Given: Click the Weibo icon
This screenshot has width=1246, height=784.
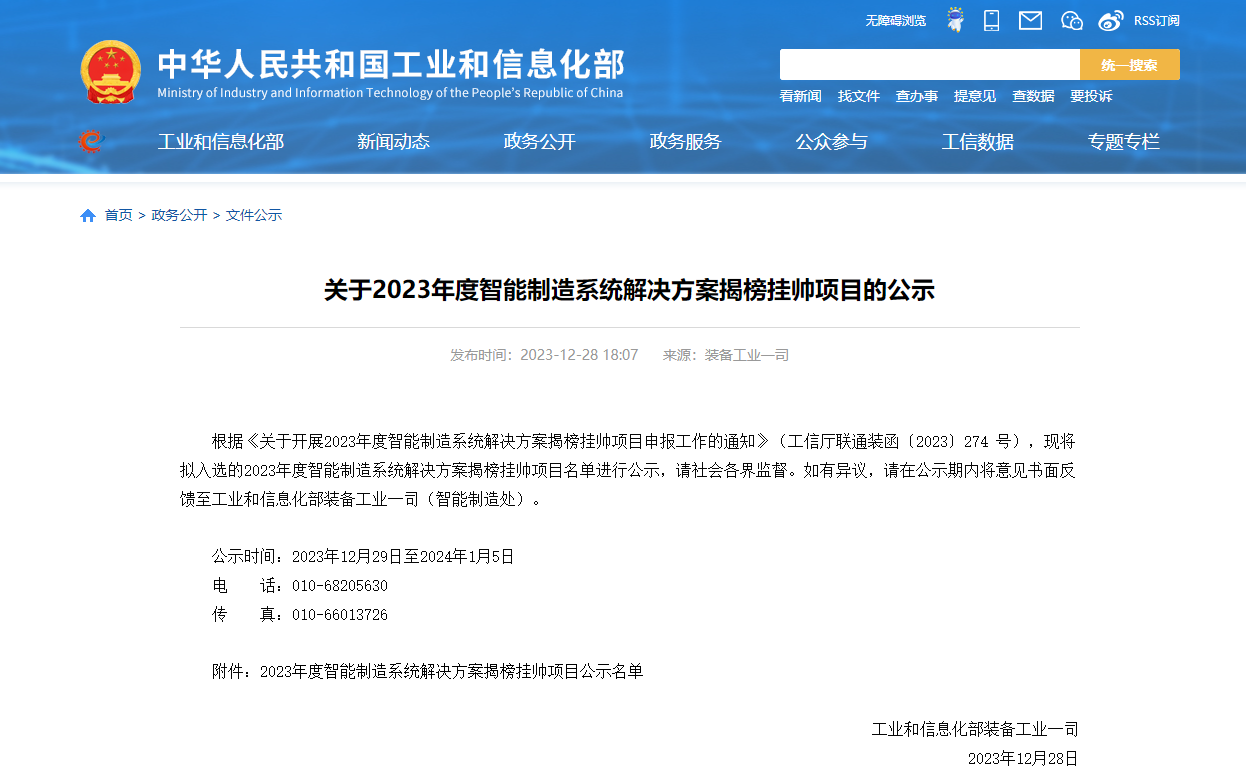Looking at the screenshot, I should pos(1110,20).
